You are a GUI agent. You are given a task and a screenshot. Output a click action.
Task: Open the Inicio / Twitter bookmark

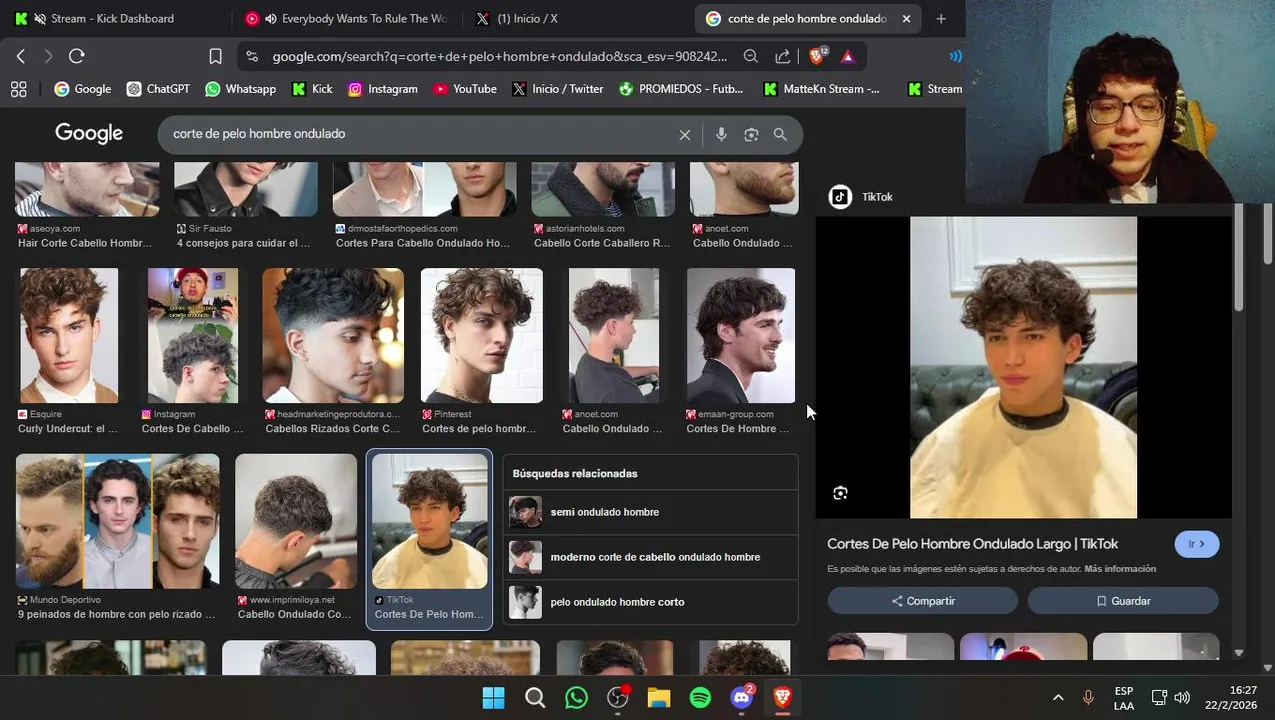(x=558, y=89)
